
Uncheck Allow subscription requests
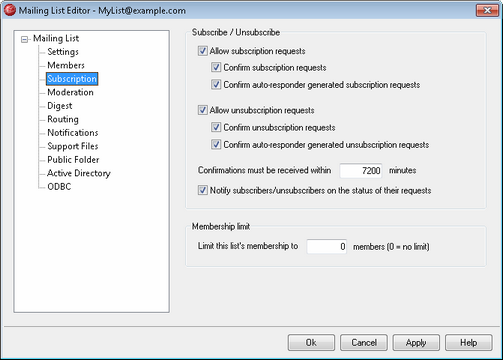(x=203, y=51)
